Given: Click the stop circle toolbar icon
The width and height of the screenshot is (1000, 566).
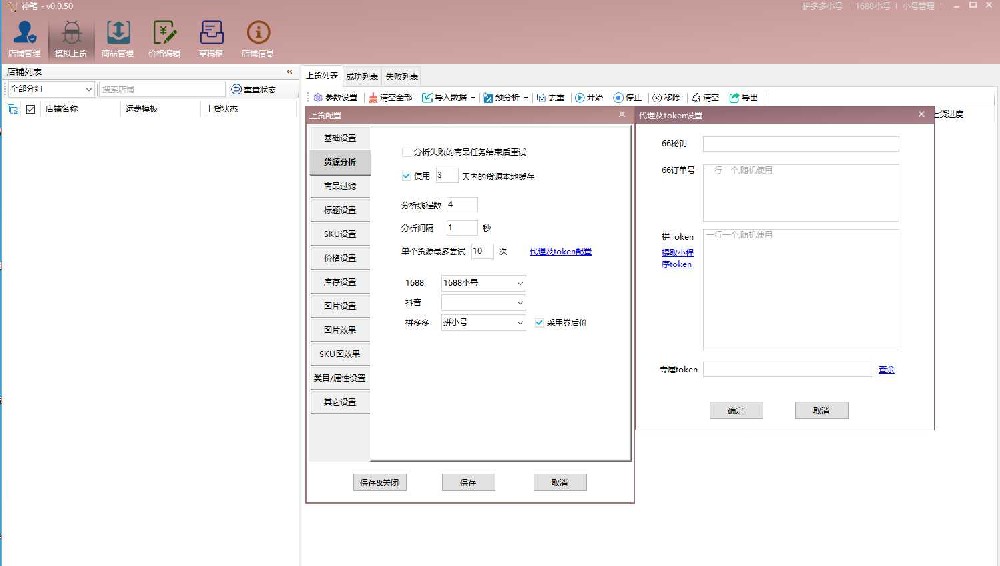Looking at the screenshot, I should (618, 98).
